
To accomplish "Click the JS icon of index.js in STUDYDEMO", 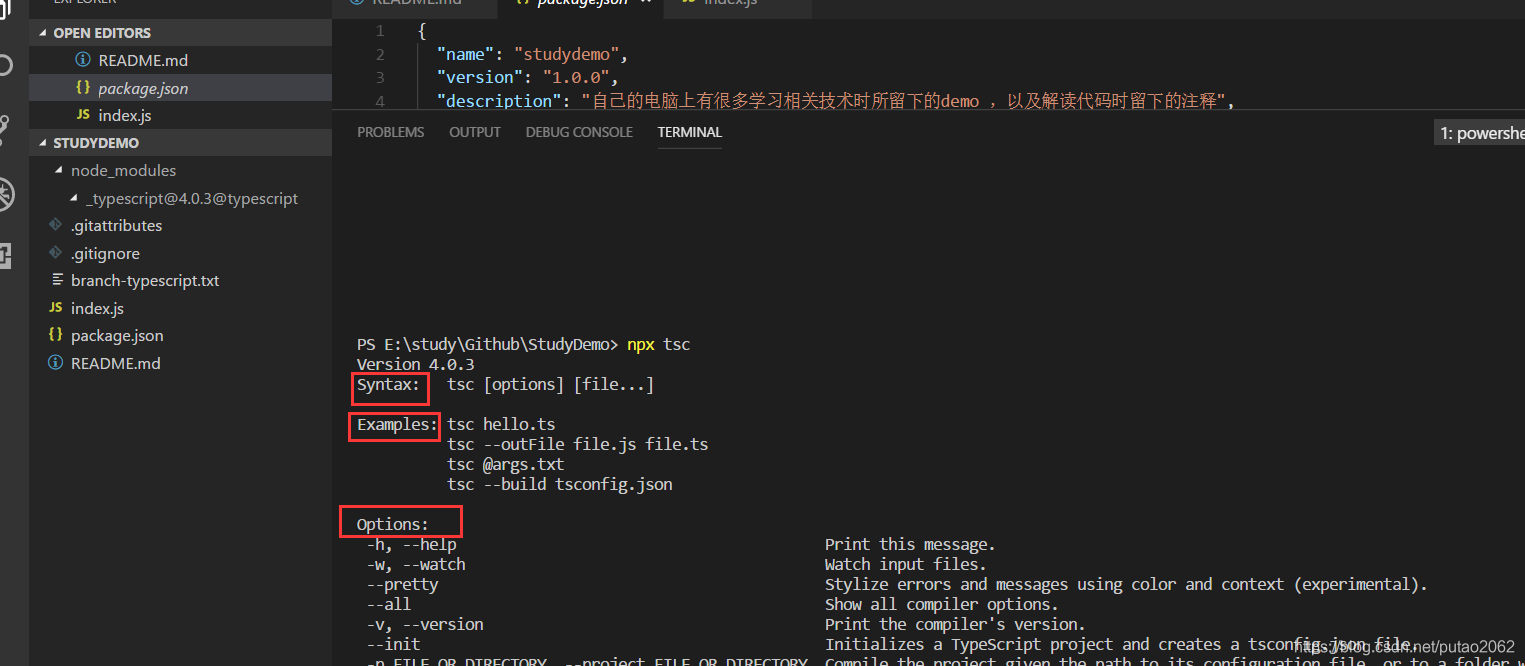I will click(56, 308).
